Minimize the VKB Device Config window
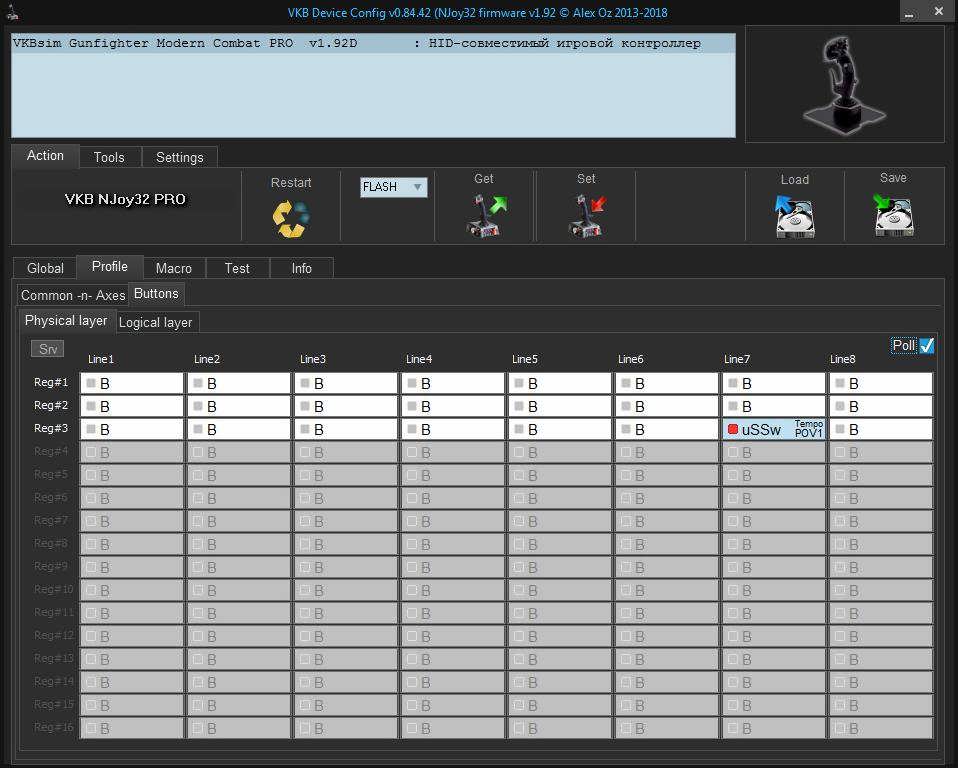The height and width of the screenshot is (768, 958). [910, 12]
